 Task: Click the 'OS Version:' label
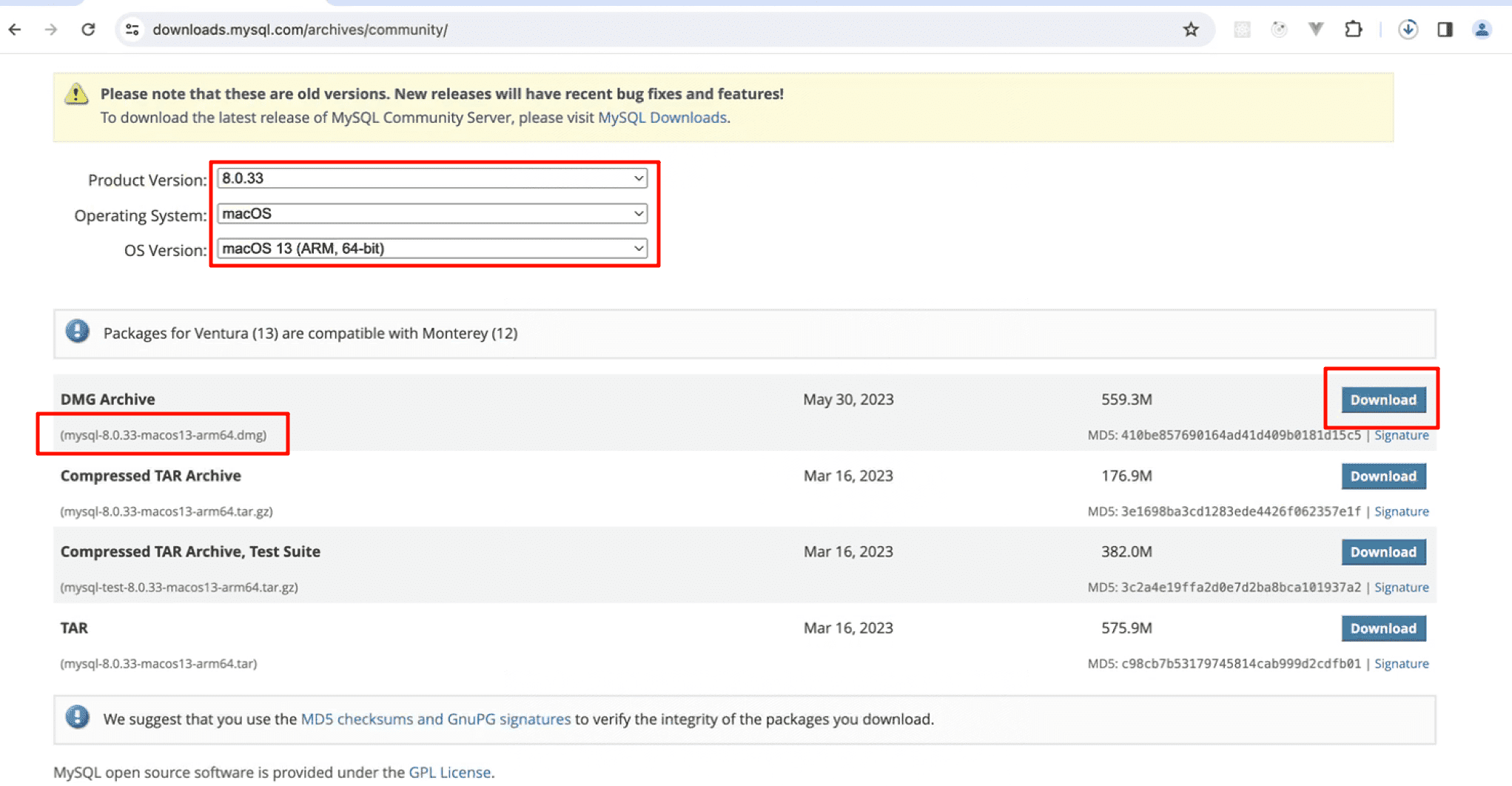click(166, 251)
